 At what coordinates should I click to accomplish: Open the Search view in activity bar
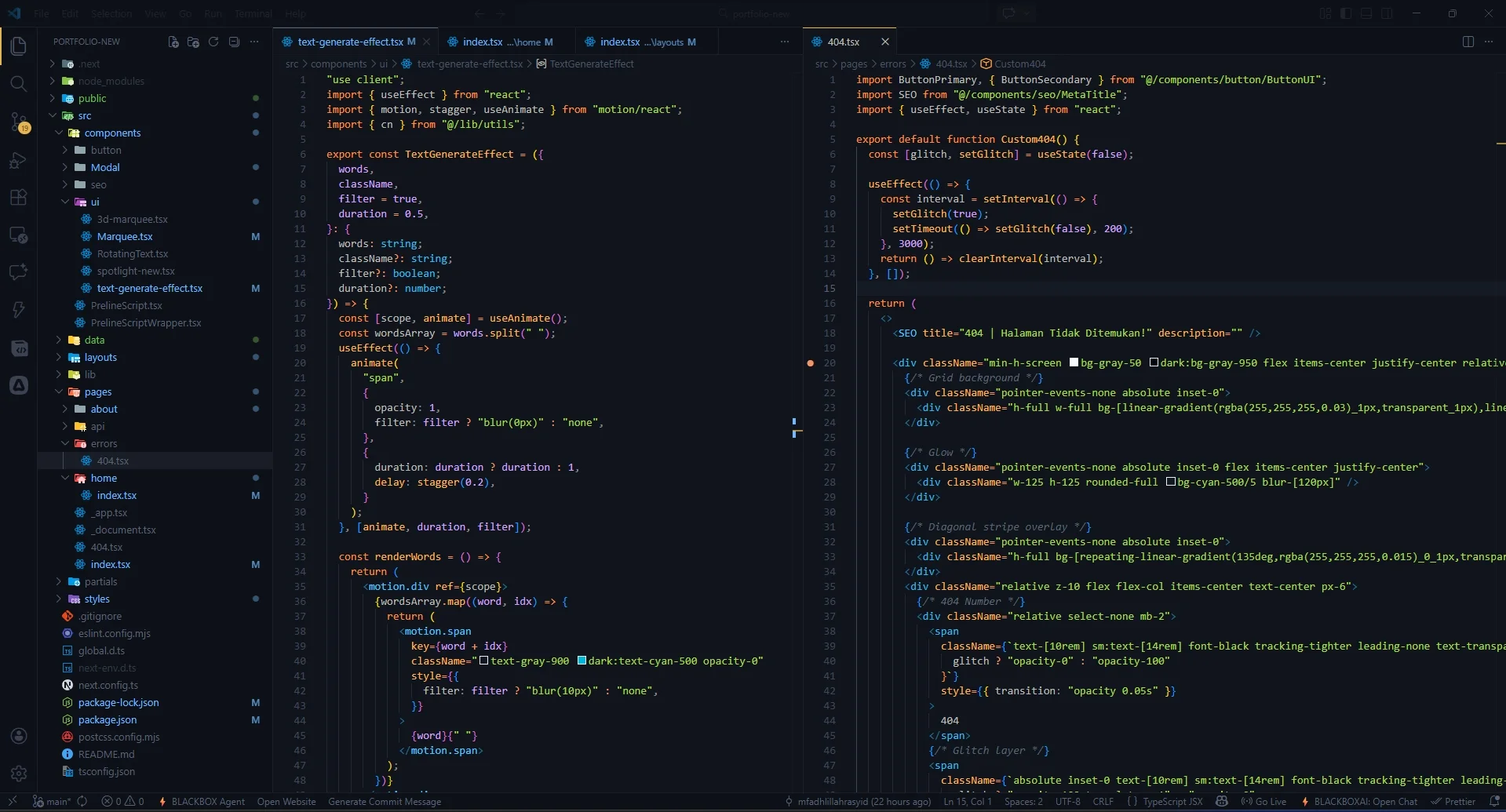[19, 84]
